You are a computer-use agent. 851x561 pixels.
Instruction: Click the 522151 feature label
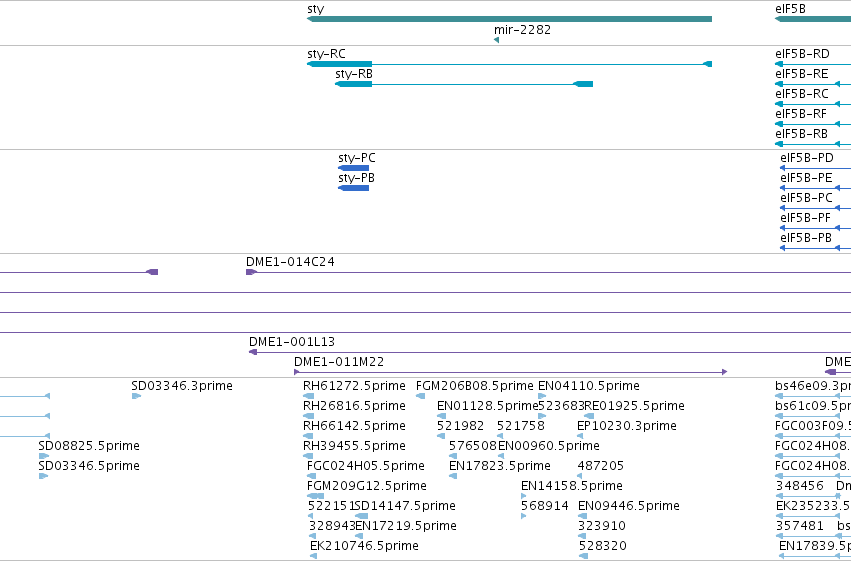pyautogui.click(x=331, y=506)
